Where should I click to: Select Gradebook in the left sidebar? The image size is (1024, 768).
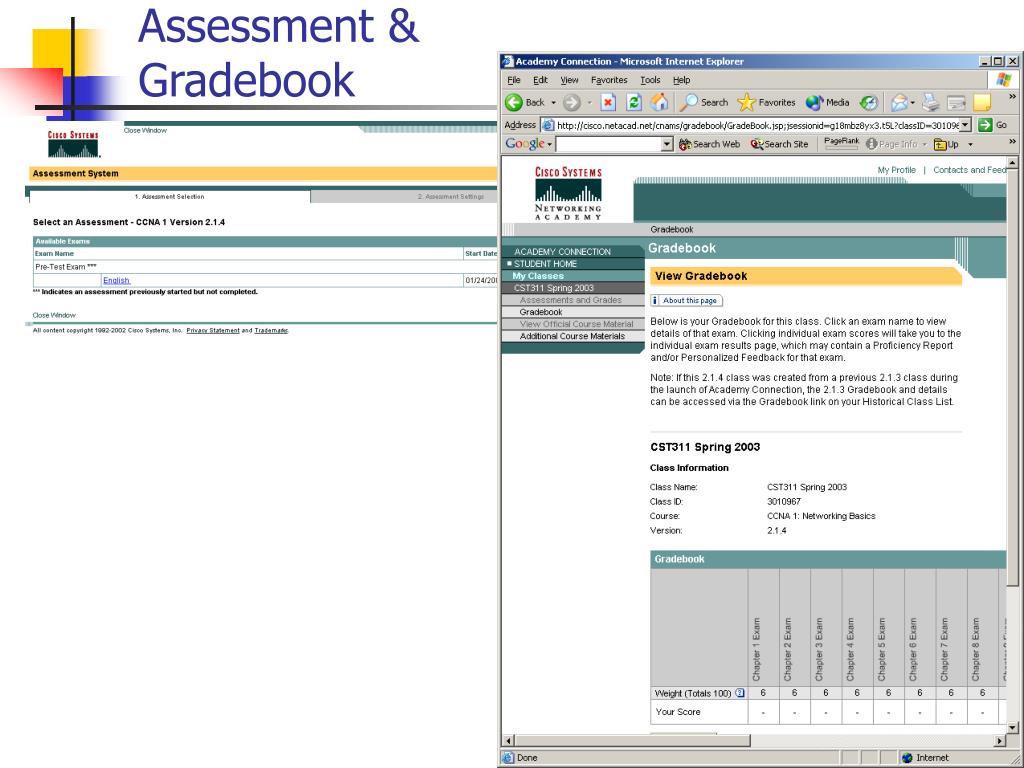[x=541, y=312]
